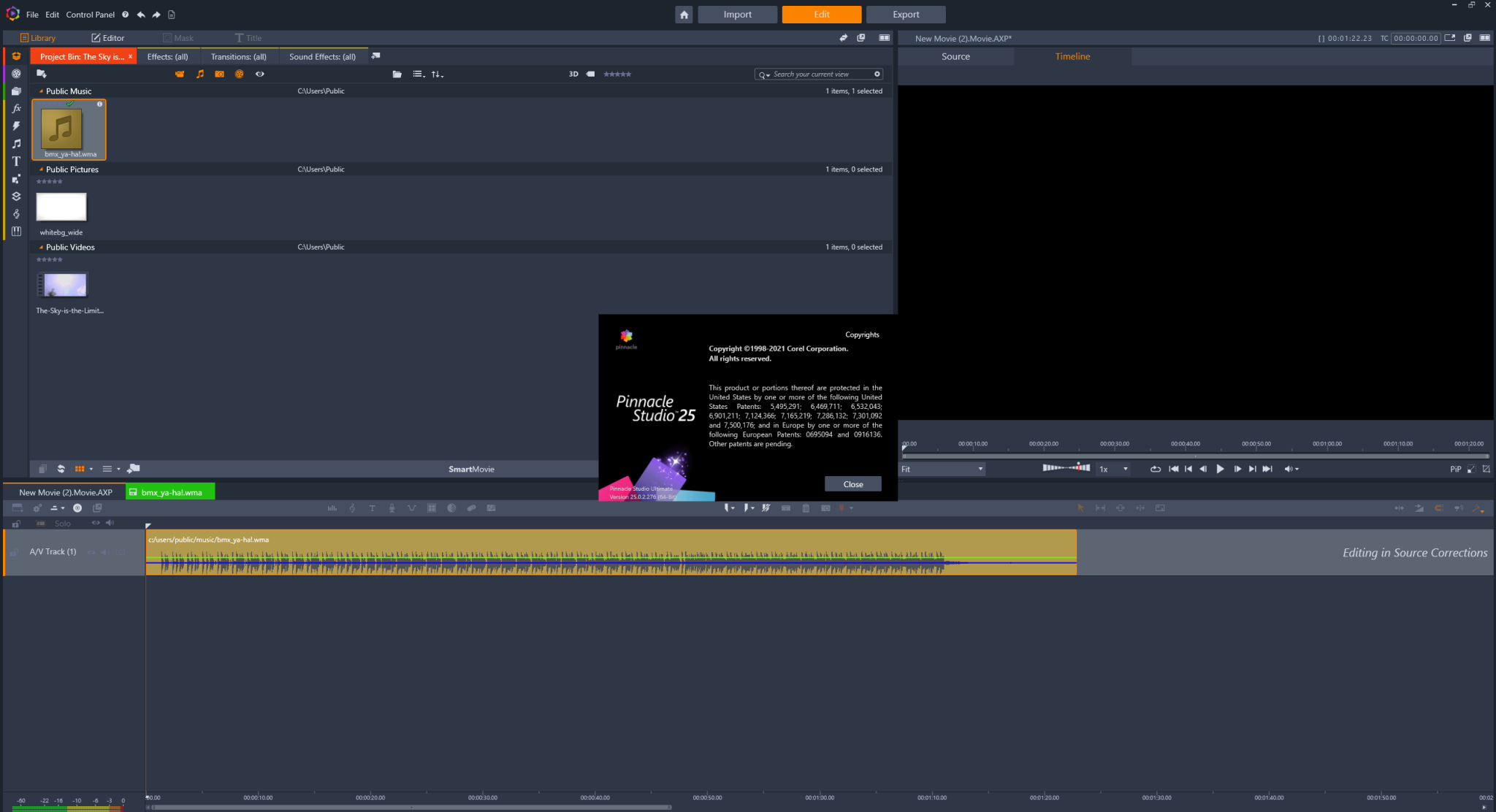This screenshot has width=1496, height=812.
Task: Click the home icon button
Action: 684,15
